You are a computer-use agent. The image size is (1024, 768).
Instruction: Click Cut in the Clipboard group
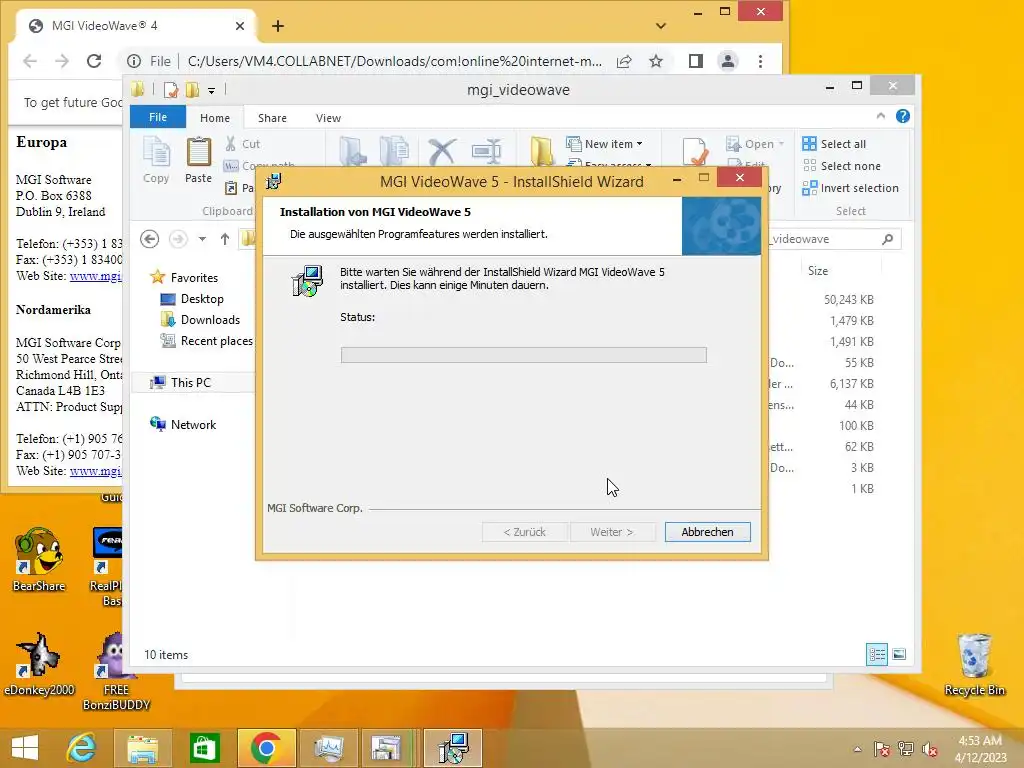pyautogui.click(x=242, y=144)
